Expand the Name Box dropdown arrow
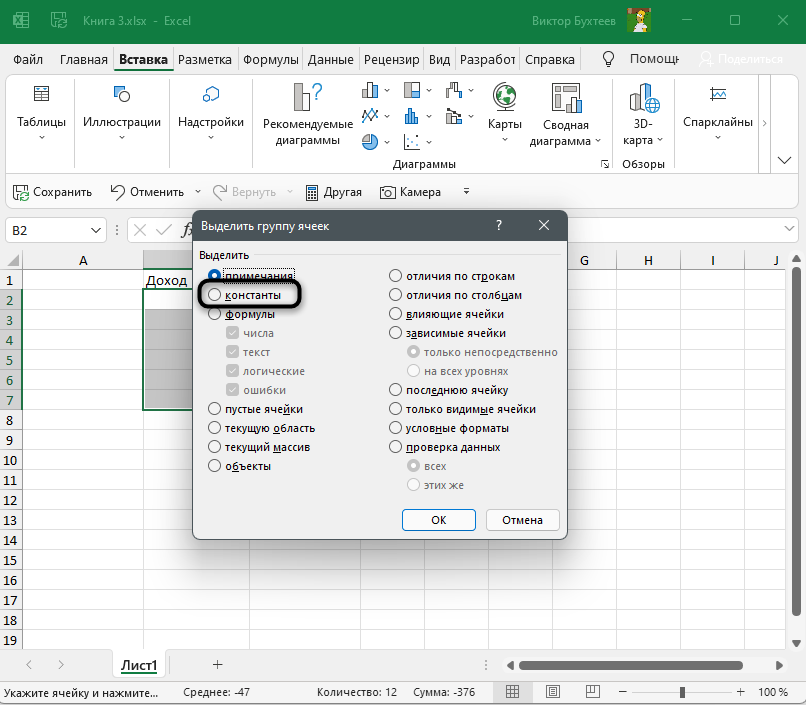 96,231
